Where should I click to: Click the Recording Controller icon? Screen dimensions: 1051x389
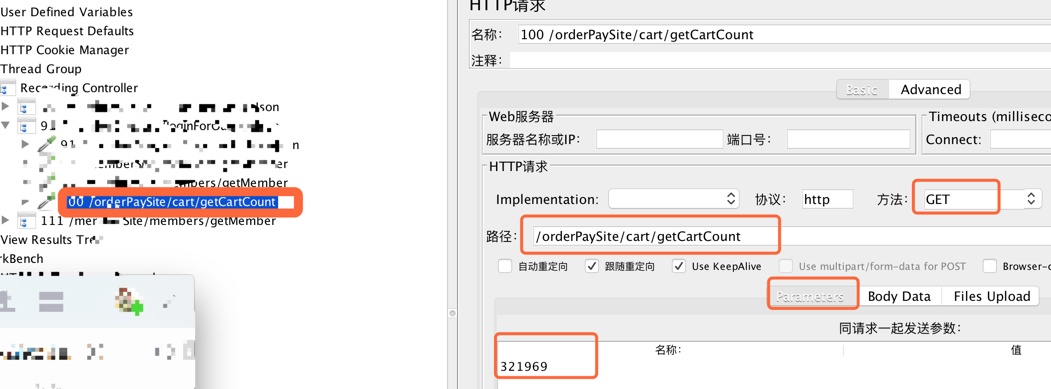pyautogui.click(x=8, y=88)
